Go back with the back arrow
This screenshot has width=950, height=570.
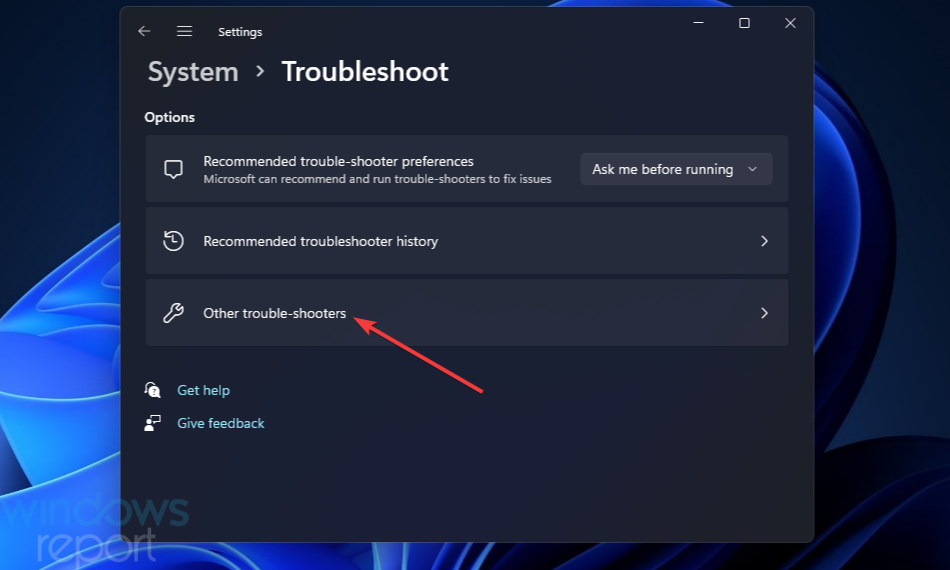[x=144, y=31]
